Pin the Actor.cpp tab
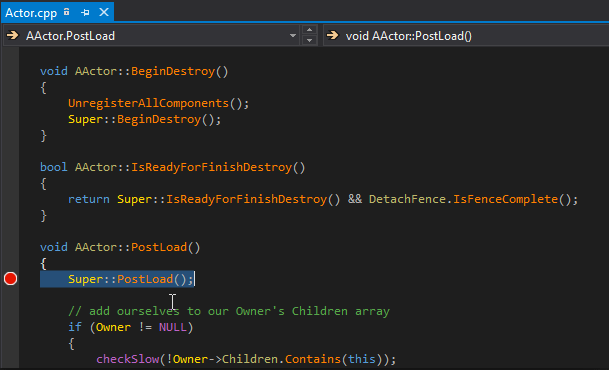This screenshot has height=370, width=609. [x=85, y=13]
